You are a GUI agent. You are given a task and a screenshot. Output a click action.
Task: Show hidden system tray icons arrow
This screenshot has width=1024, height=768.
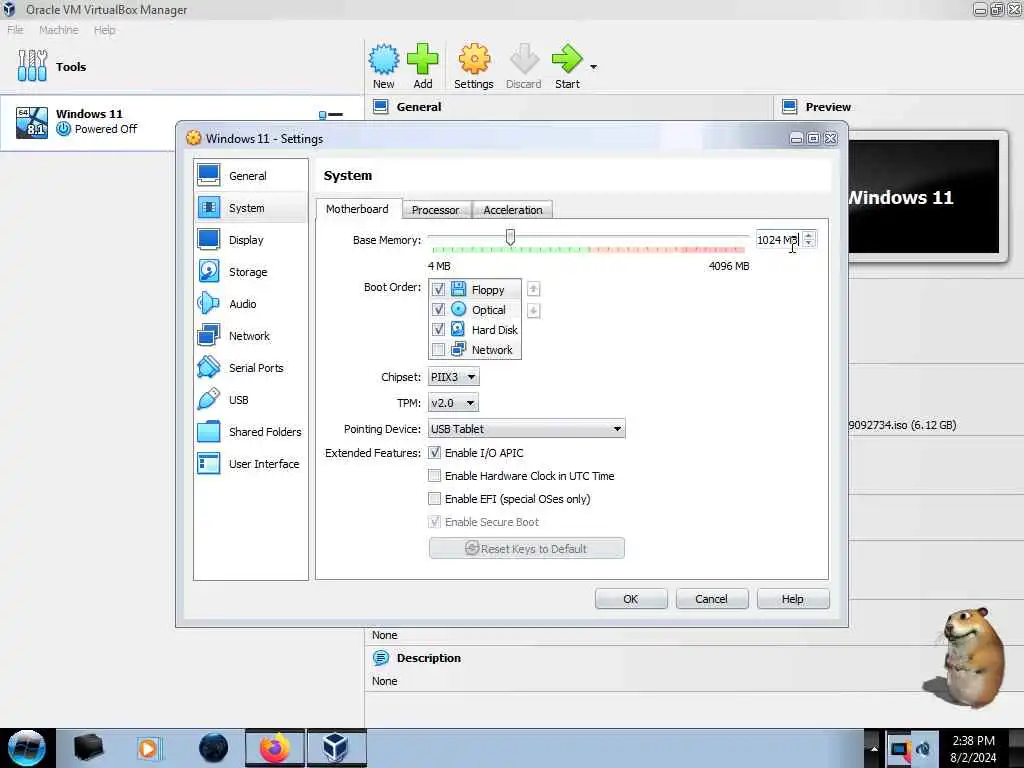[874, 748]
